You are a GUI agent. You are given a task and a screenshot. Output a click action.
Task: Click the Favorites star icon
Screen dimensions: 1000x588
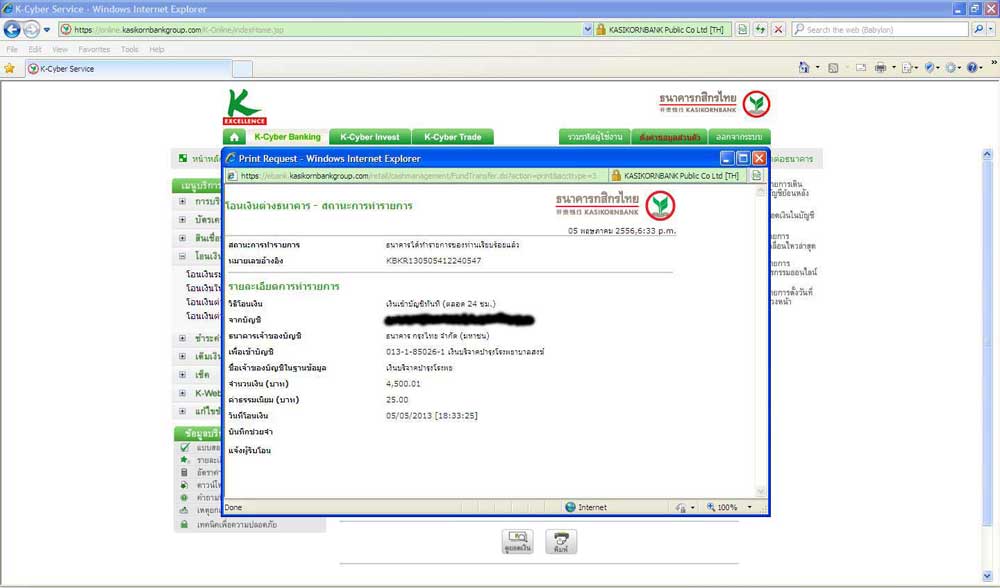point(10,69)
